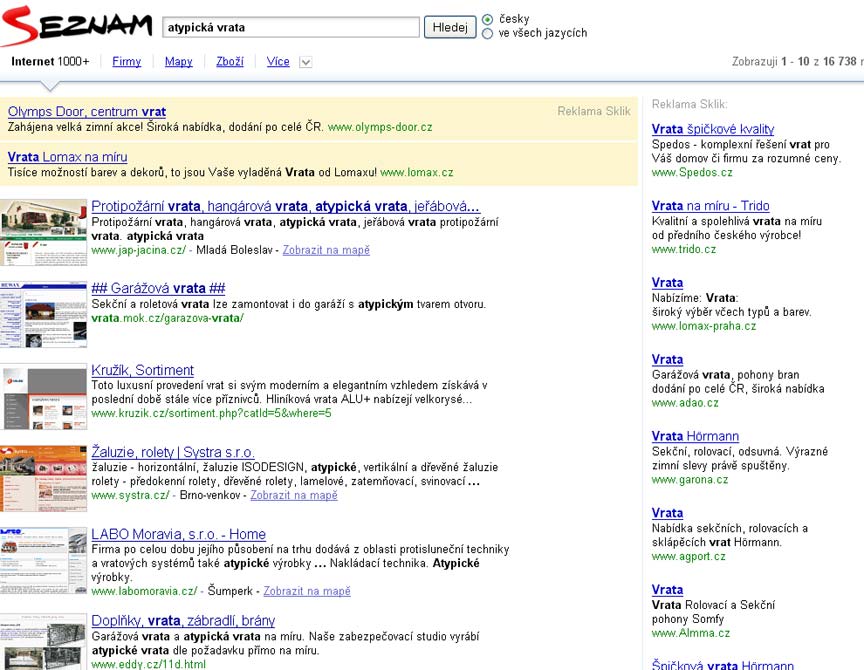
Task: Click the www.Almma.cz URL in sidebar
Action: [691, 633]
